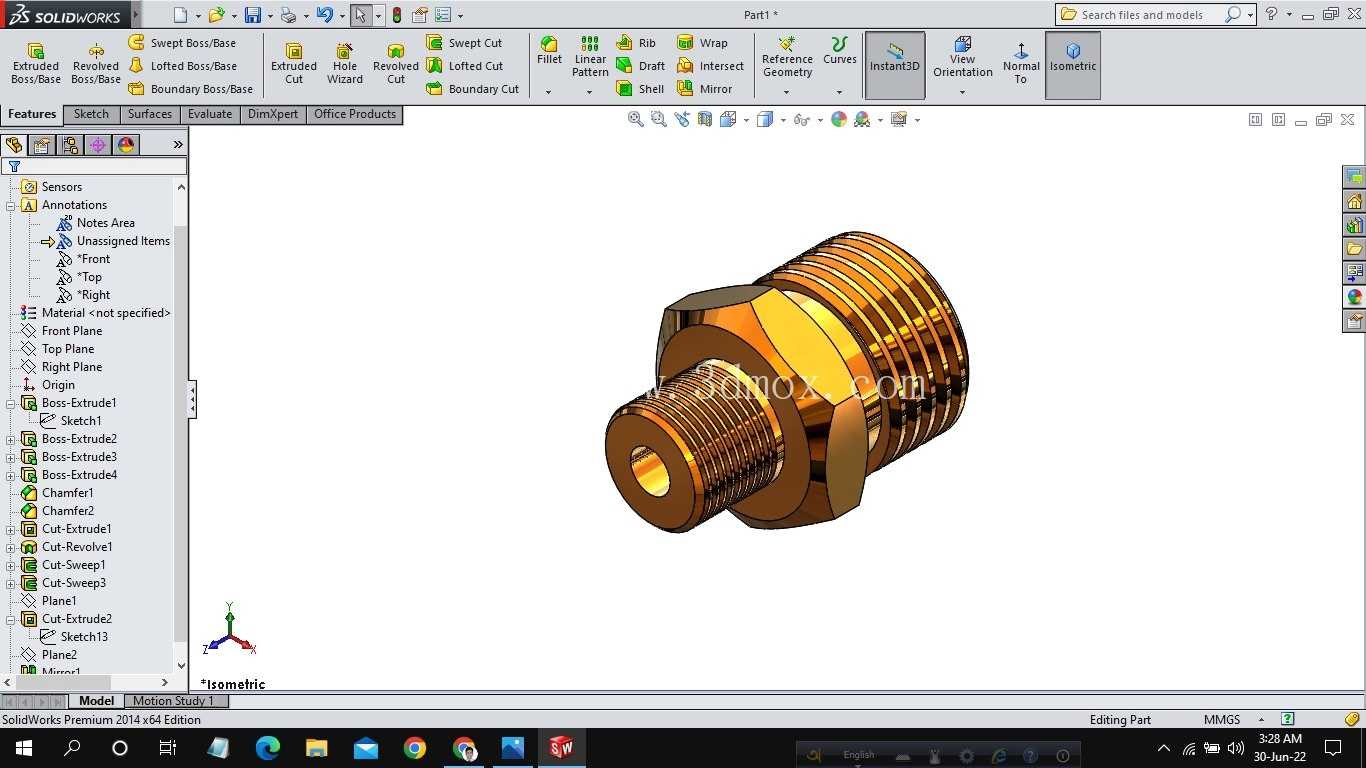Viewport: 1366px width, 768px height.
Task: Start the Extruded Cut feature
Action: point(294,64)
